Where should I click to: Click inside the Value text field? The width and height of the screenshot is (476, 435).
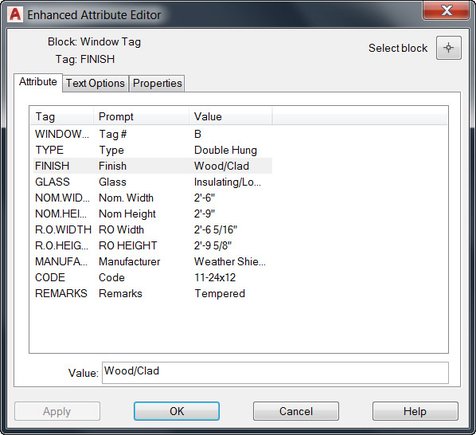point(275,373)
